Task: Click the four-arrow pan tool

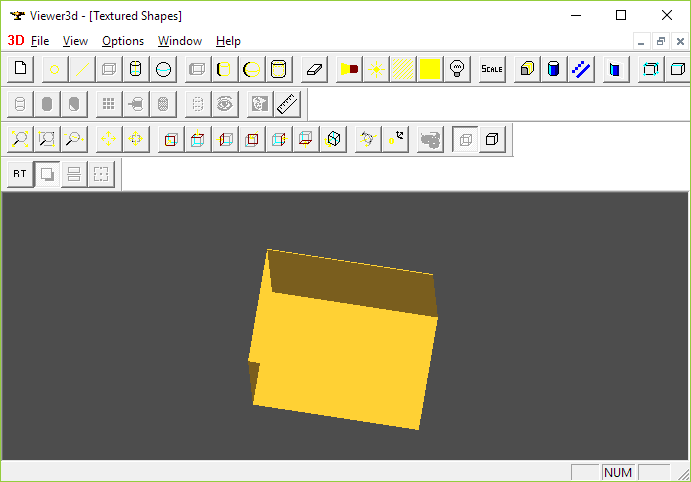Action: click(109, 140)
